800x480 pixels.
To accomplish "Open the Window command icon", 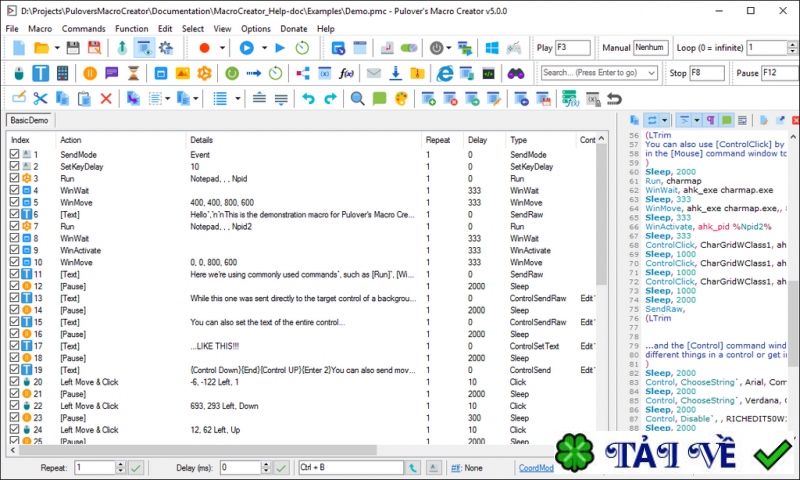I will [161, 73].
